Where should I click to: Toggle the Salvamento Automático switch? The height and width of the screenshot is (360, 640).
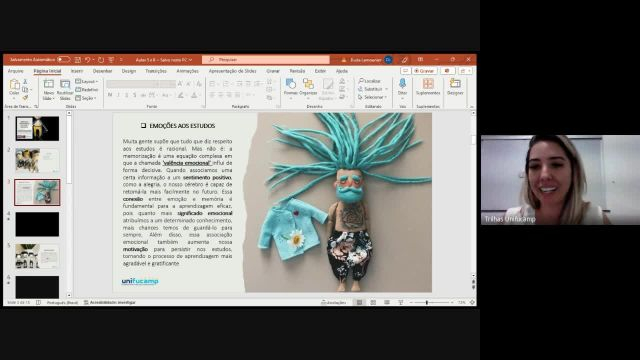tap(63, 60)
